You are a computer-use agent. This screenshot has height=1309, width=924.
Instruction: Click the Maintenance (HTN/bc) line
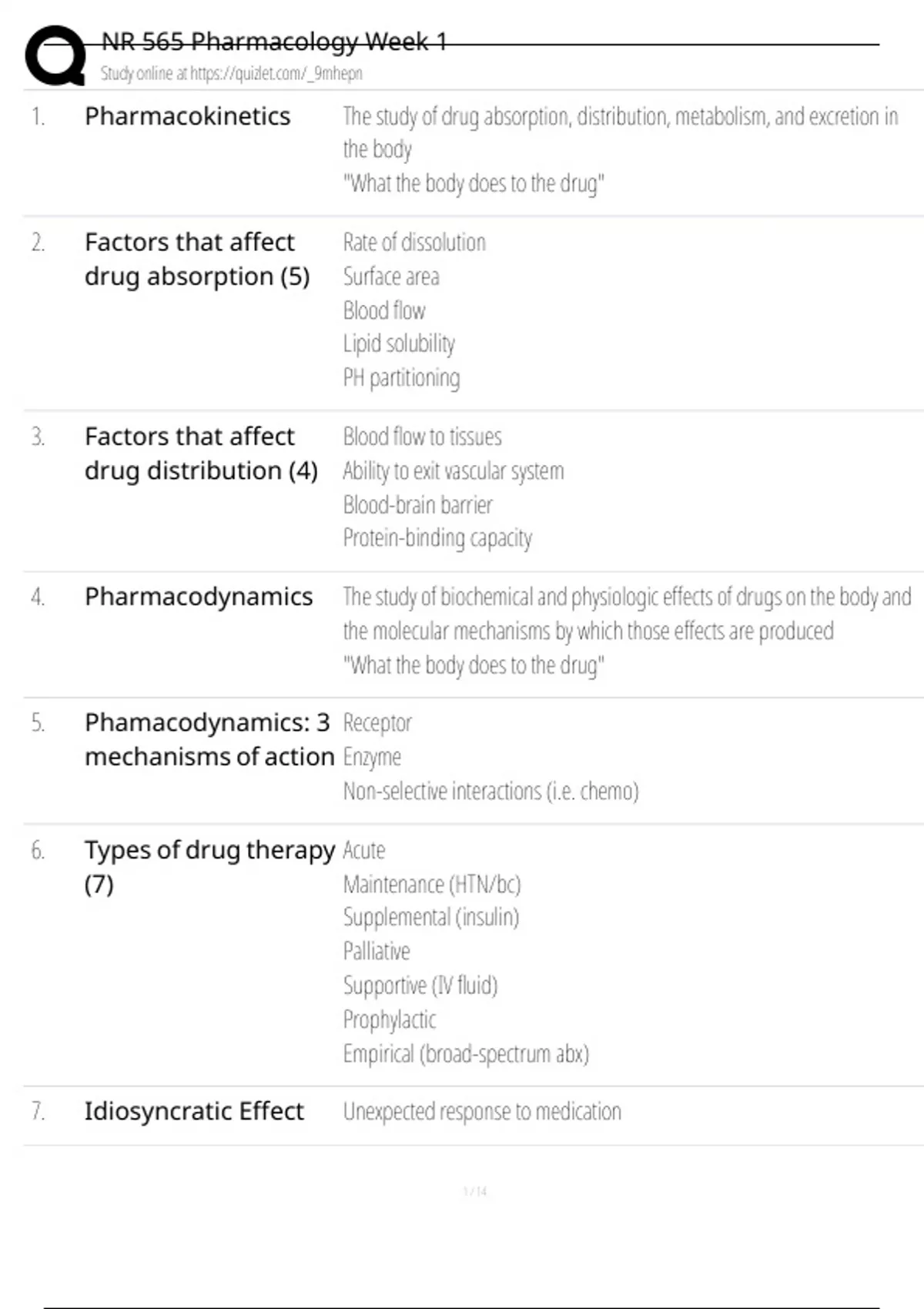(432, 885)
